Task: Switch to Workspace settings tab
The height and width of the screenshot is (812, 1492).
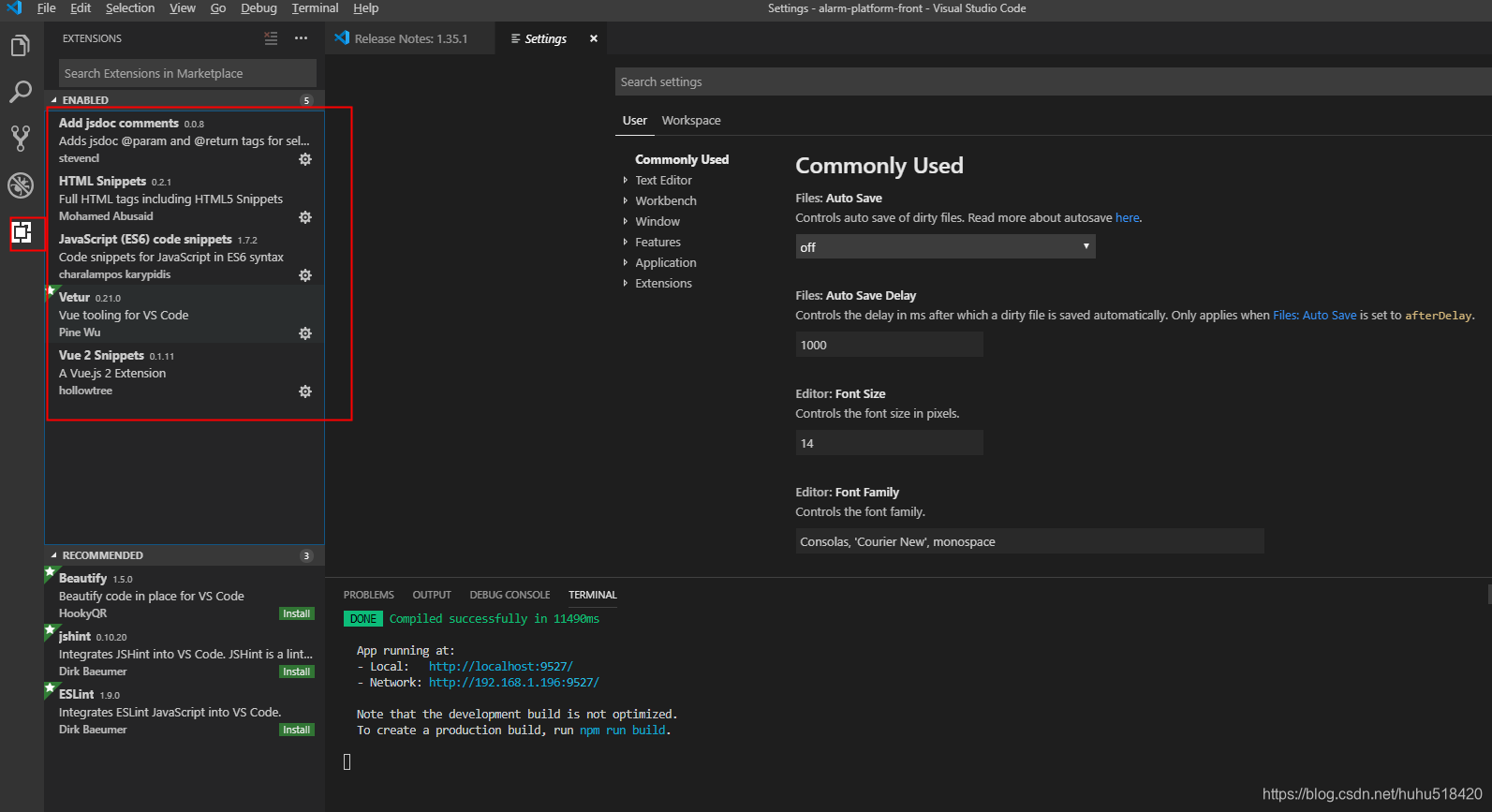Action: [691, 120]
